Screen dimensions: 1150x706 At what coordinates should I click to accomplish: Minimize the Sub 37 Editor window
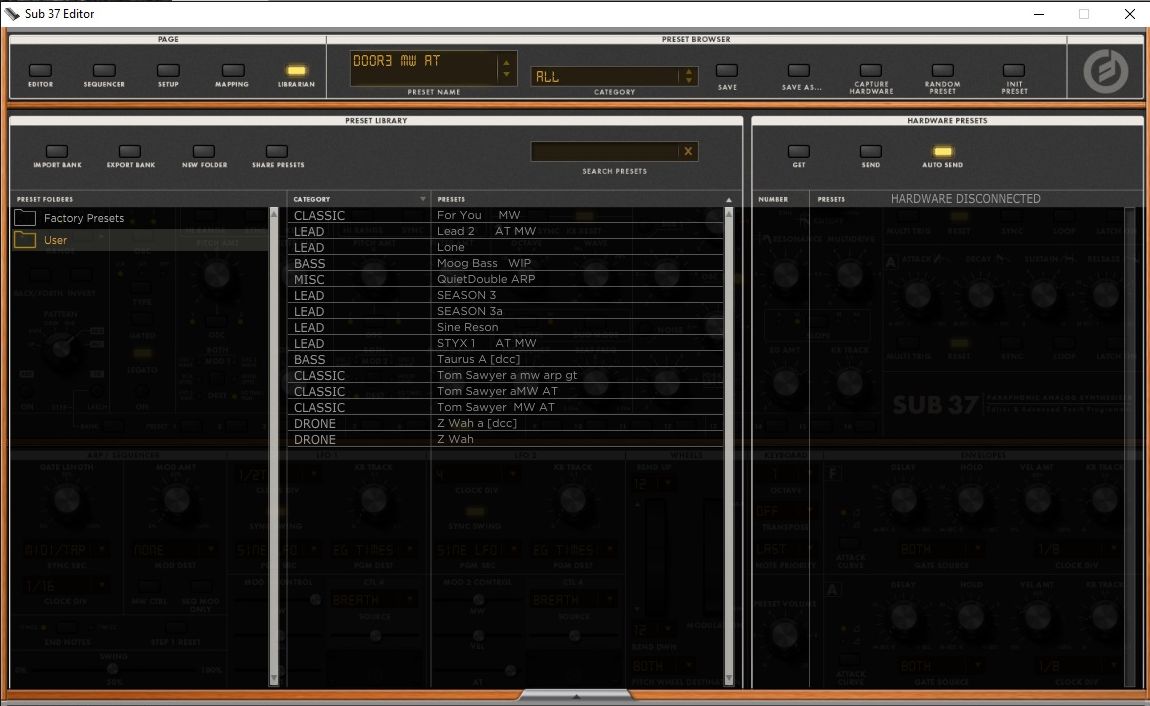click(x=1039, y=14)
